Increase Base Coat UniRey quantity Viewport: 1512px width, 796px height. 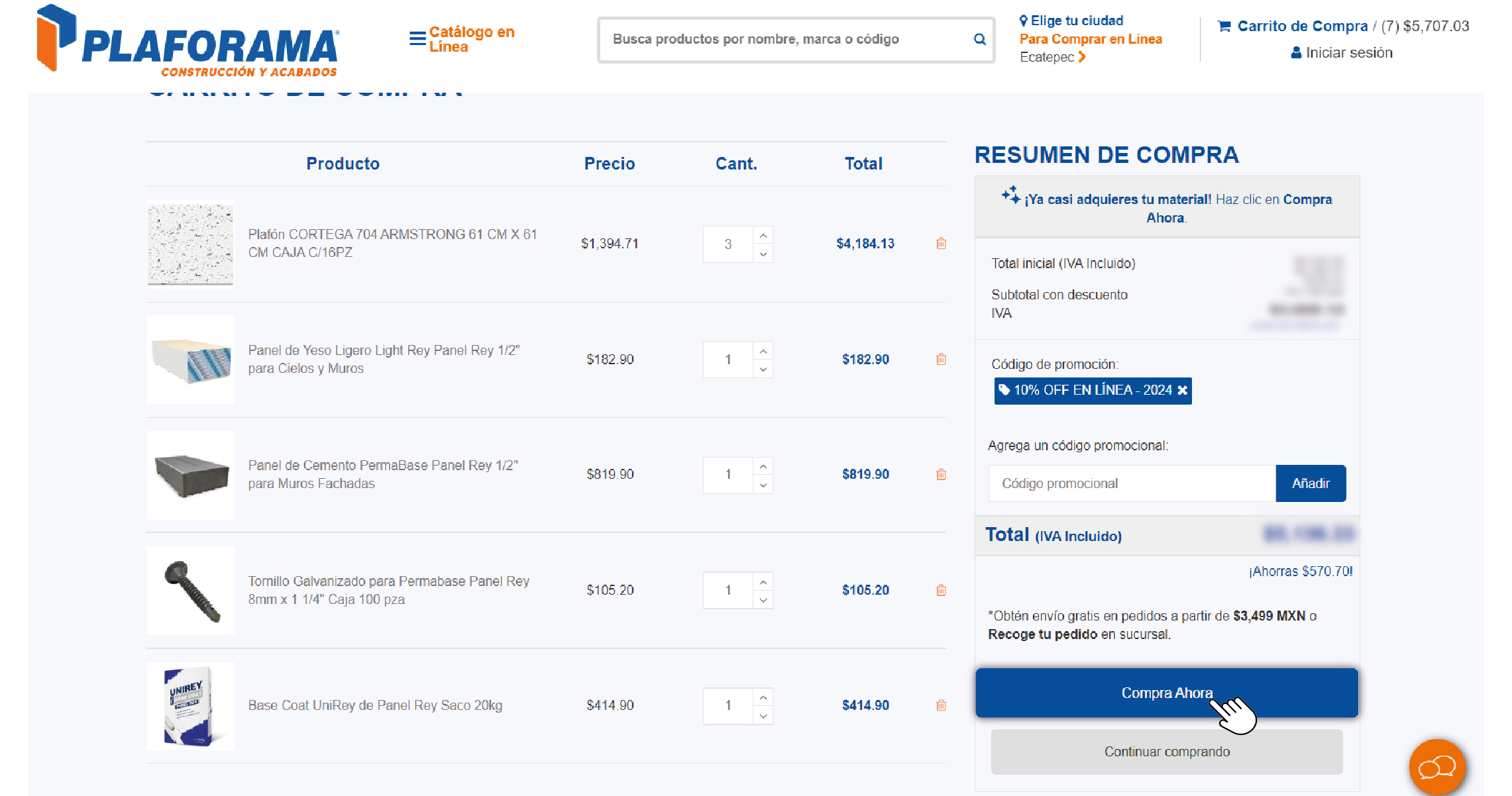[x=763, y=698]
